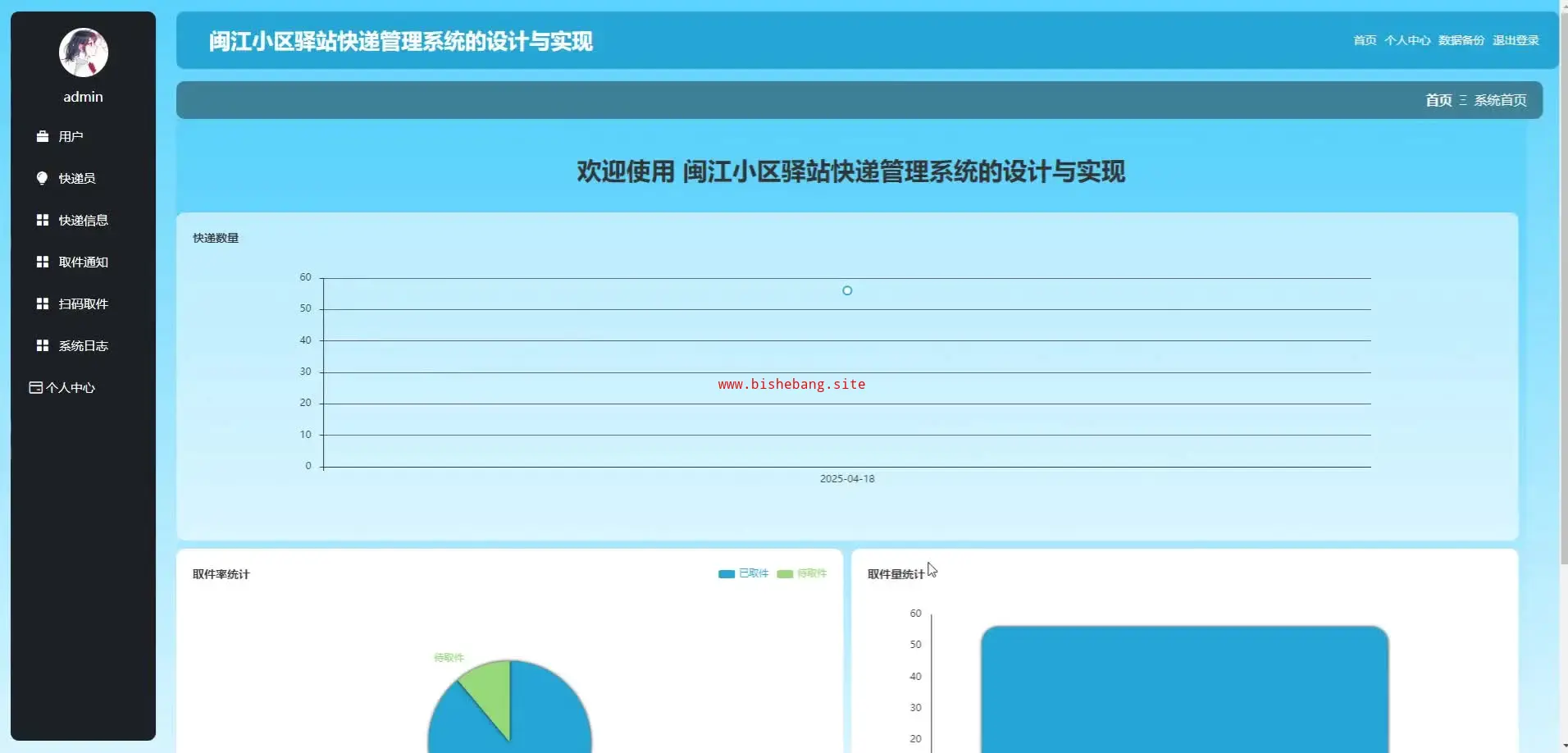This screenshot has height=753, width=1568.
Task: Click 退出登录 to log out
Action: click(x=1516, y=40)
